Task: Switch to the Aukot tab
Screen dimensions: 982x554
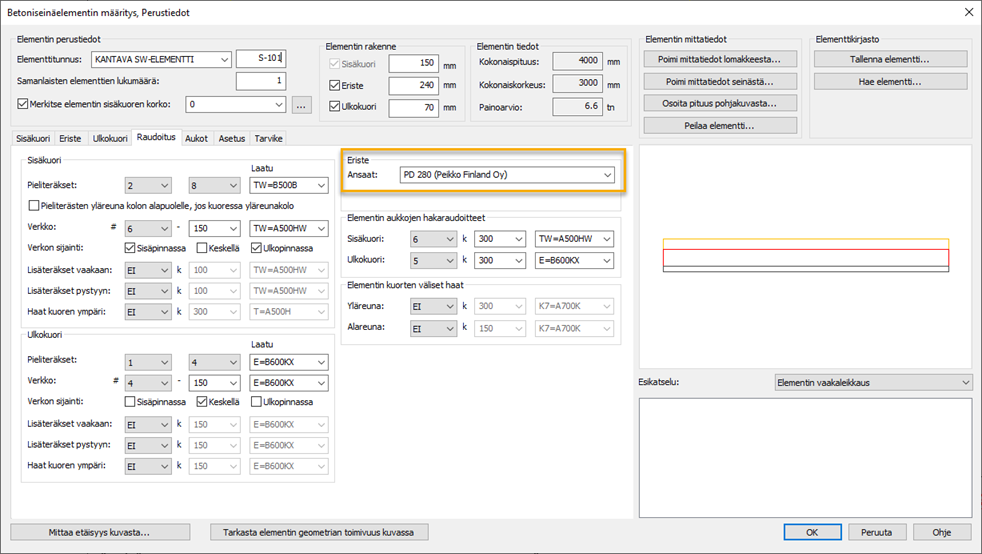Action: [x=196, y=138]
